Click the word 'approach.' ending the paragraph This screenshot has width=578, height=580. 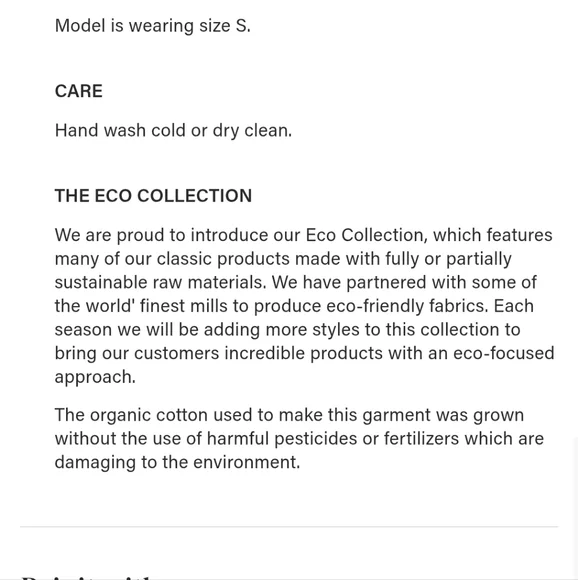click(x=95, y=377)
